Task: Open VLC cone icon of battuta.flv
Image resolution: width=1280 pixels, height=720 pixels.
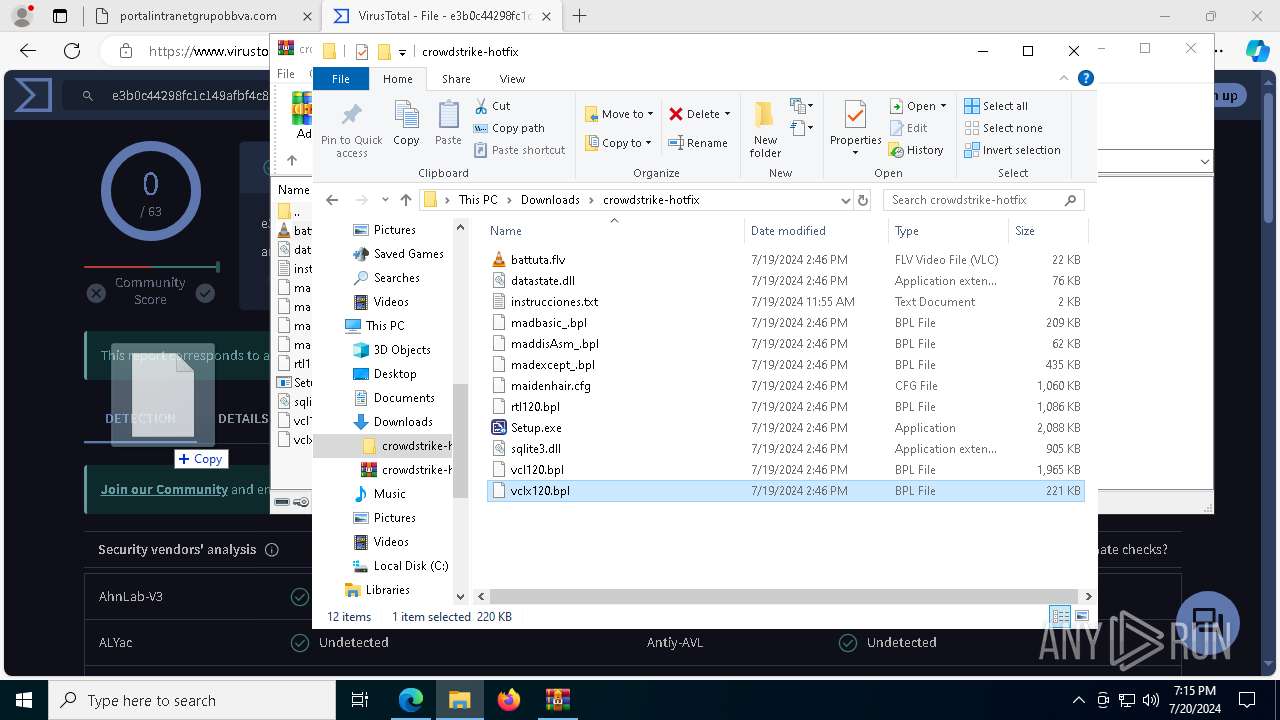Action: point(500,259)
